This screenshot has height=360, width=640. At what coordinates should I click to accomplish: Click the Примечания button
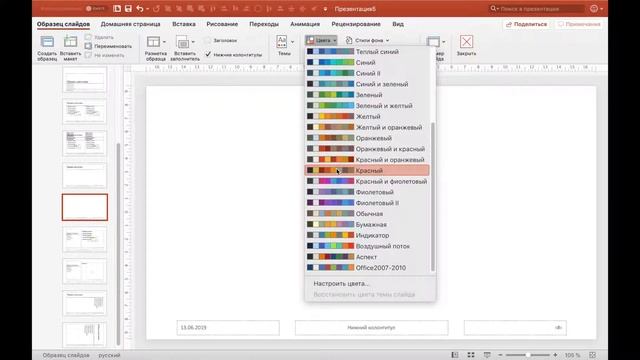tap(579, 24)
